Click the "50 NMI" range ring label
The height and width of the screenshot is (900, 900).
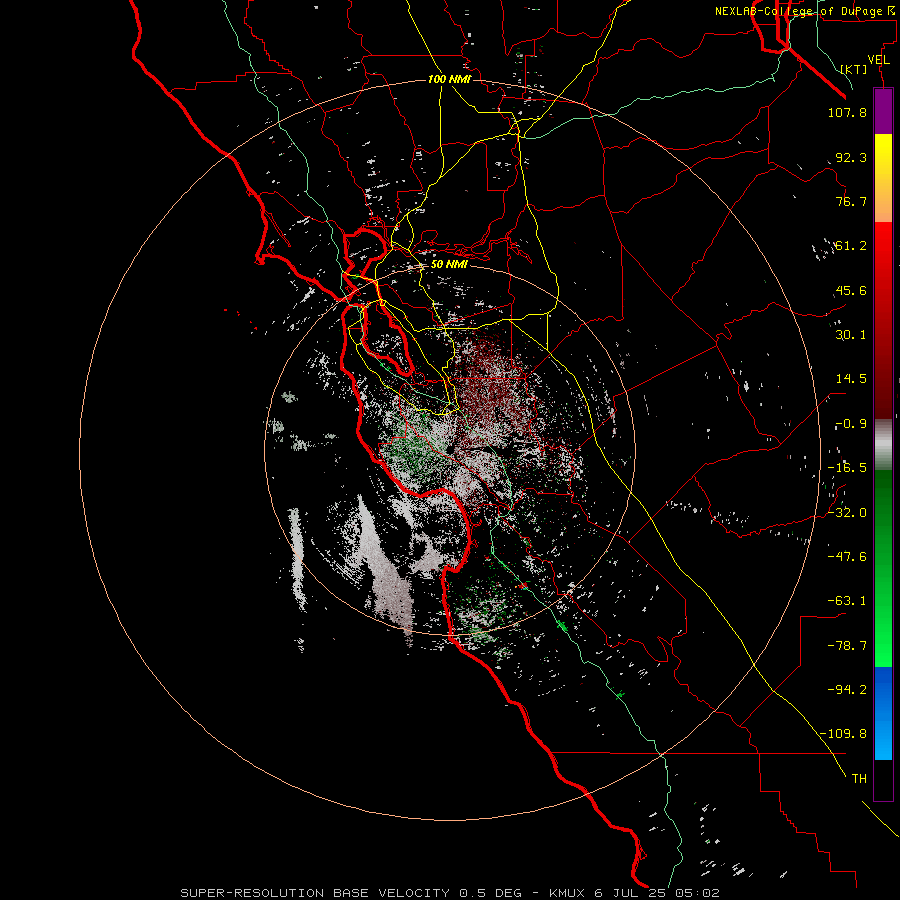449,264
